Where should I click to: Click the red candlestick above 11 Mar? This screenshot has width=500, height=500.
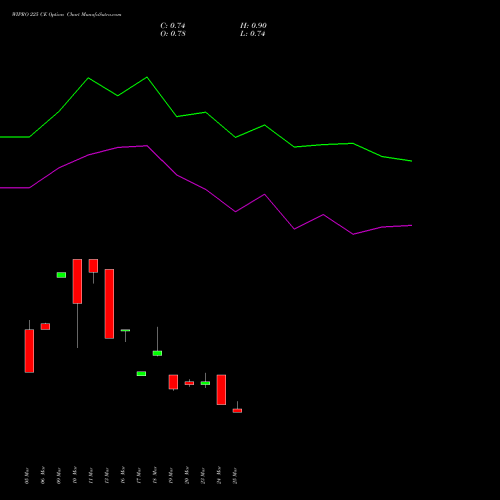(x=93, y=266)
